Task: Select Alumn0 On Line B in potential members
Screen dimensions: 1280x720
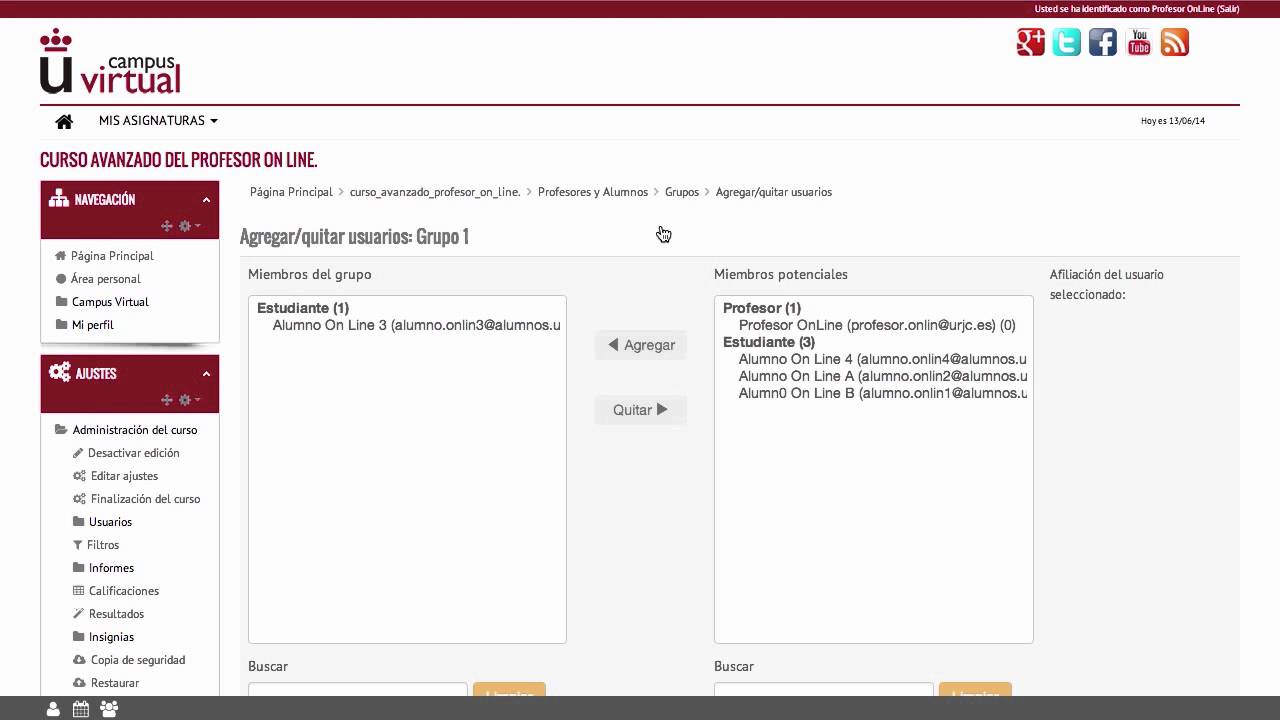Action: pyautogui.click(x=883, y=393)
